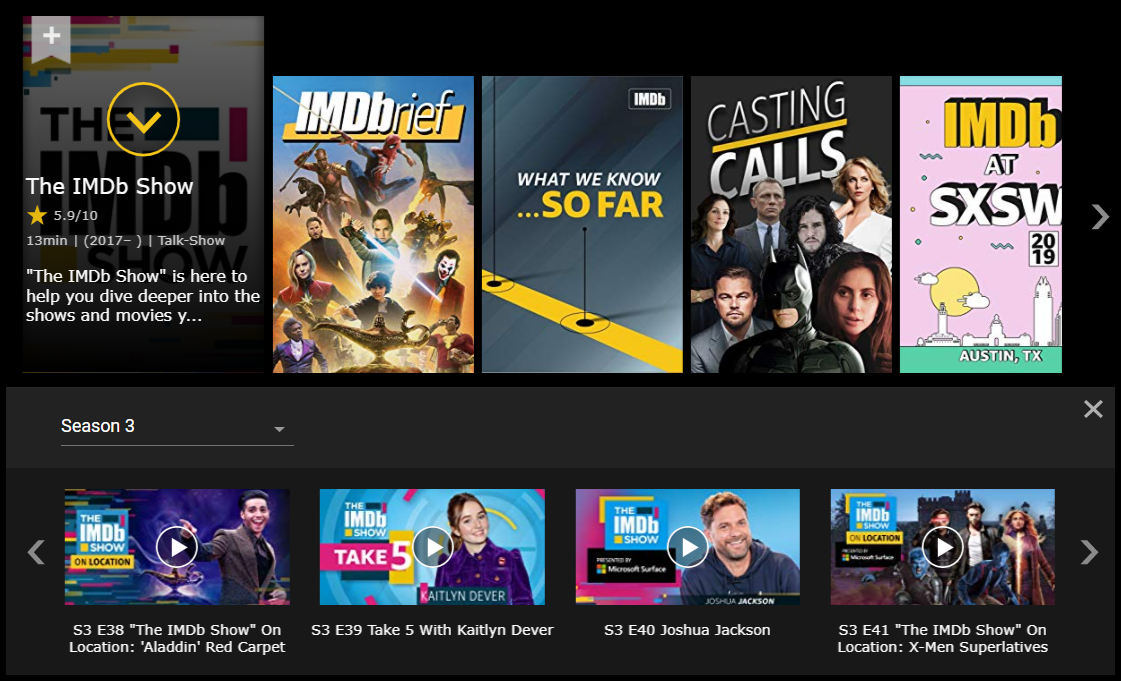This screenshot has width=1121, height=681.
Task: Click the 13min (2017– ) Talk-Show info
Action: click(126, 241)
